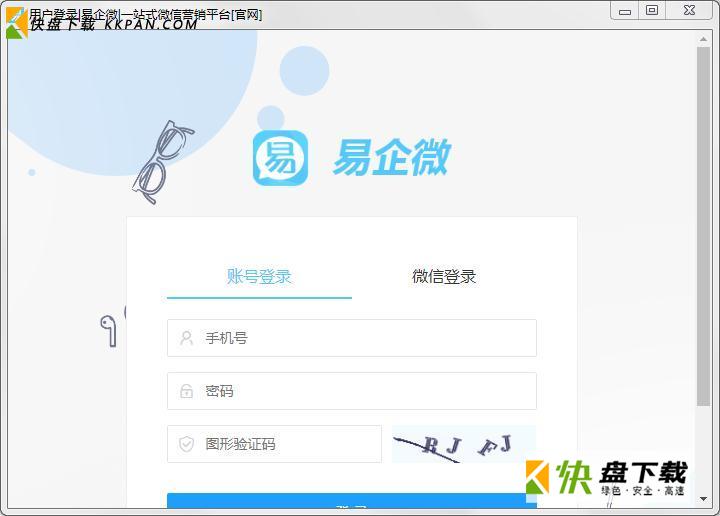Click the scrollbar down arrow

703,499
